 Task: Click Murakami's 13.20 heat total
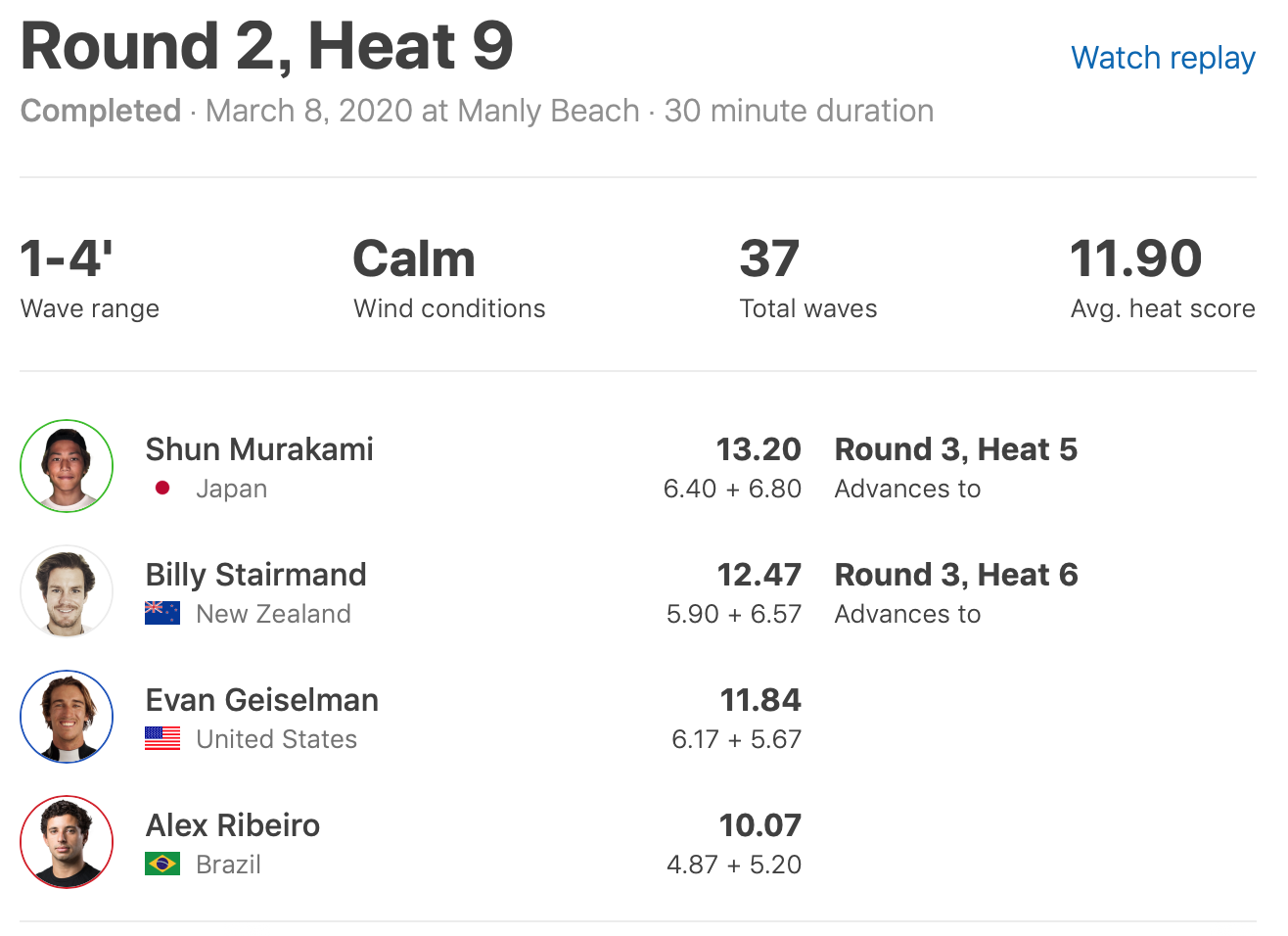(759, 449)
